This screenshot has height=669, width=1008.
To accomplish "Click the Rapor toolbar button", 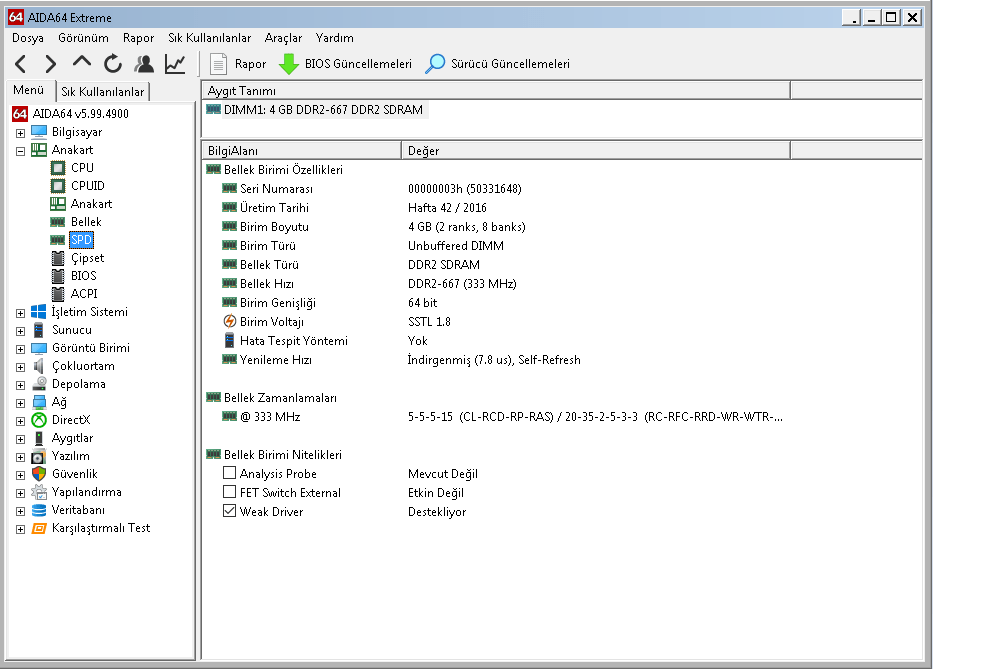I will click(238, 64).
